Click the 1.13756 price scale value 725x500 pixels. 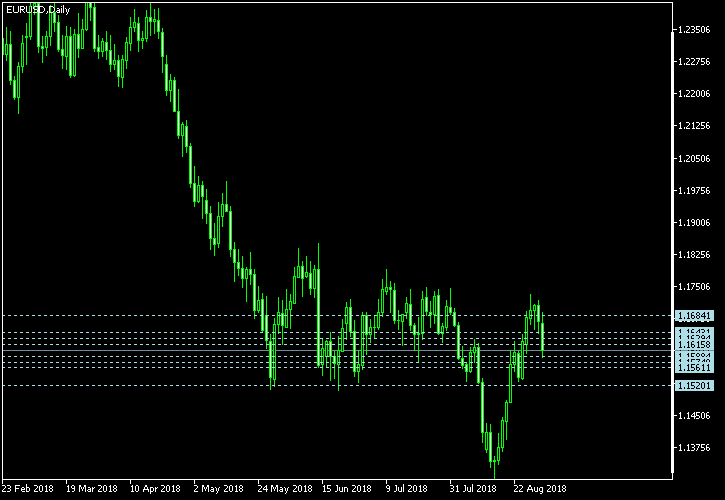pyautogui.click(x=694, y=448)
